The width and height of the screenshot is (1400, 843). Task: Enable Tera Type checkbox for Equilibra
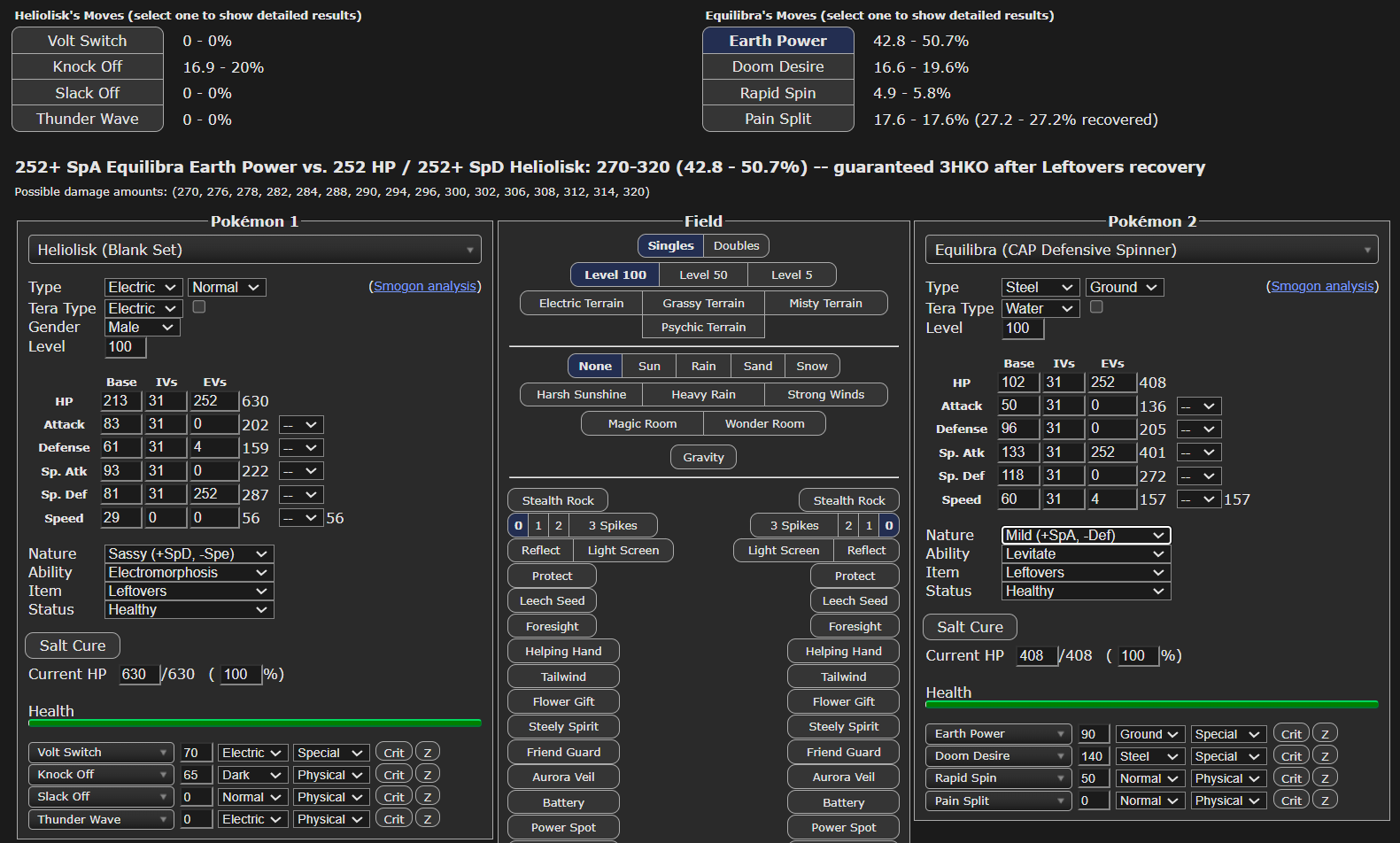(1096, 307)
